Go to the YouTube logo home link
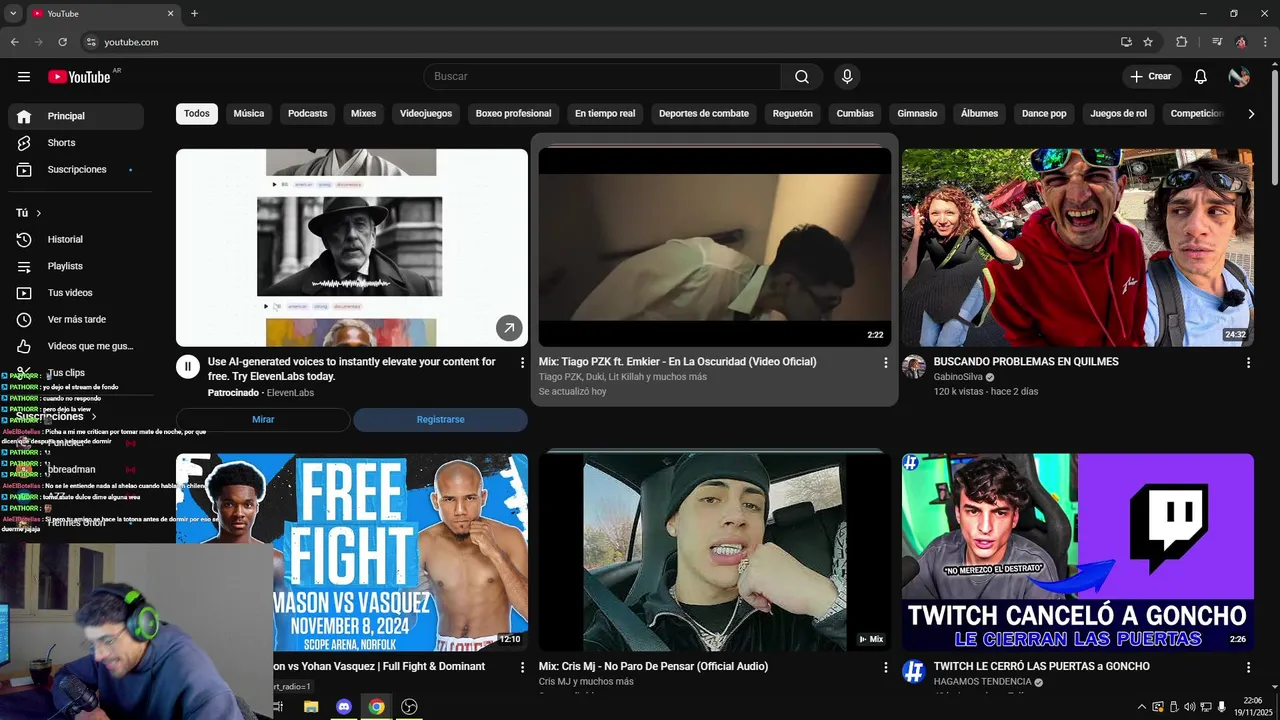1280x720 pixels. tap(79, 77)
